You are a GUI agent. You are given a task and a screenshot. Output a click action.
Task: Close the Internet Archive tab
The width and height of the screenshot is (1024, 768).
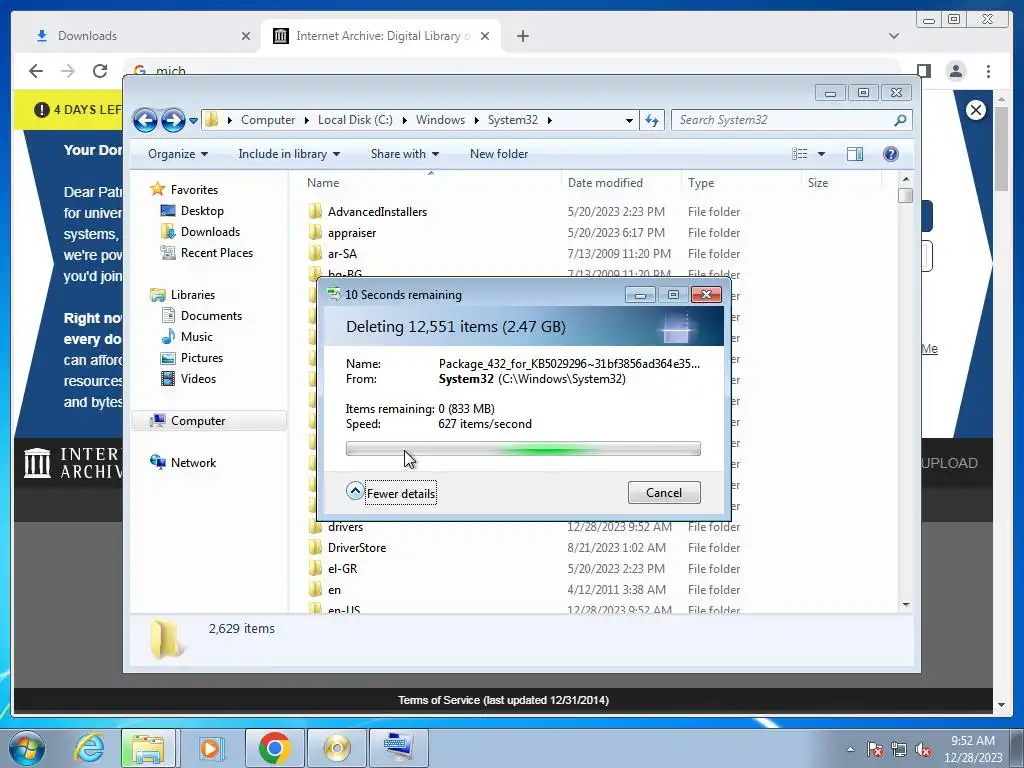pyautogui.click(x=485, y=36)
